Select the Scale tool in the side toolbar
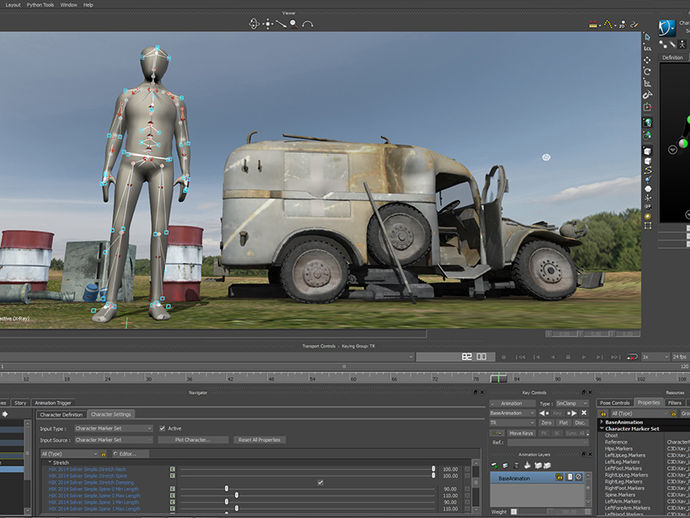The image size is (690, 518). pos(647,83)
